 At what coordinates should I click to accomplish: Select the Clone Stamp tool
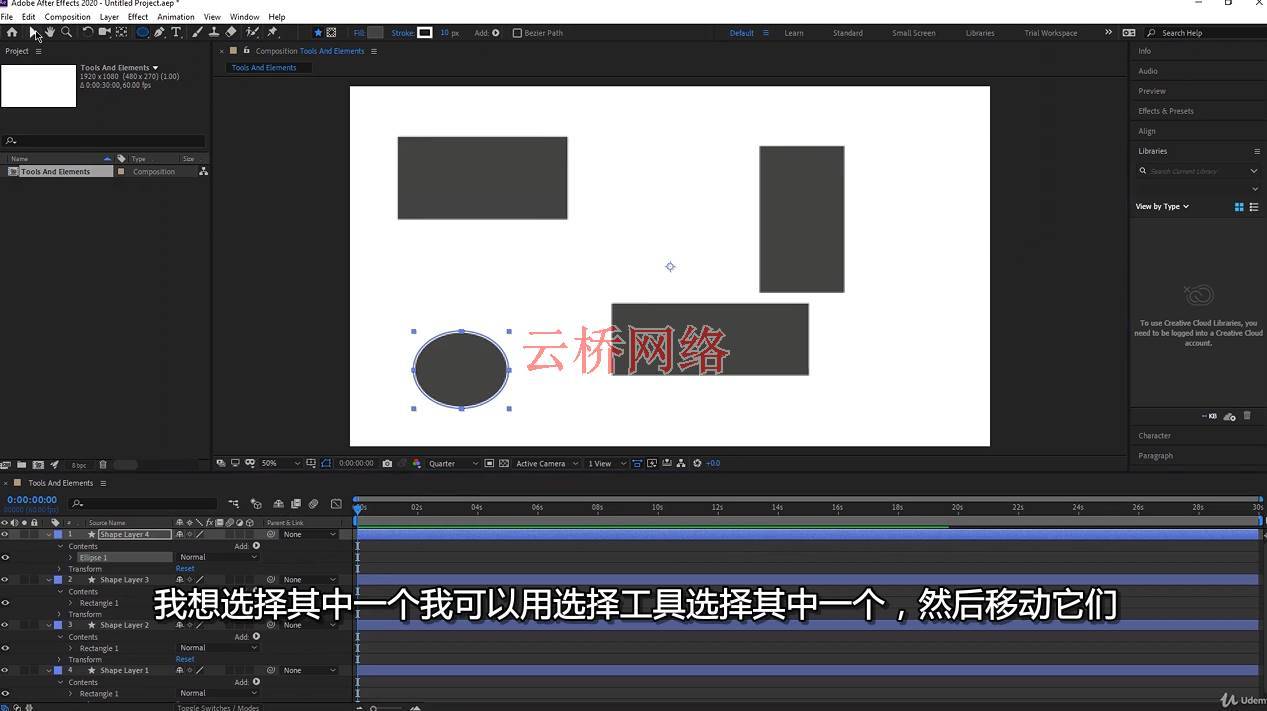[x=214, y=32]
